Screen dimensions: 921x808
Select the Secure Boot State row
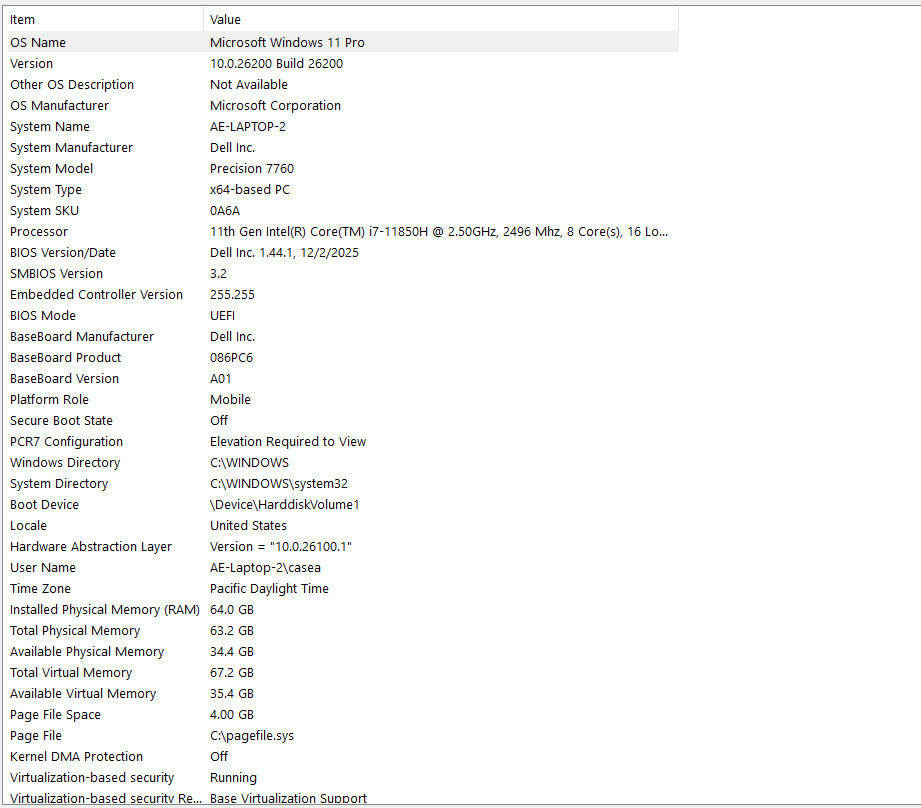[341, 421]
